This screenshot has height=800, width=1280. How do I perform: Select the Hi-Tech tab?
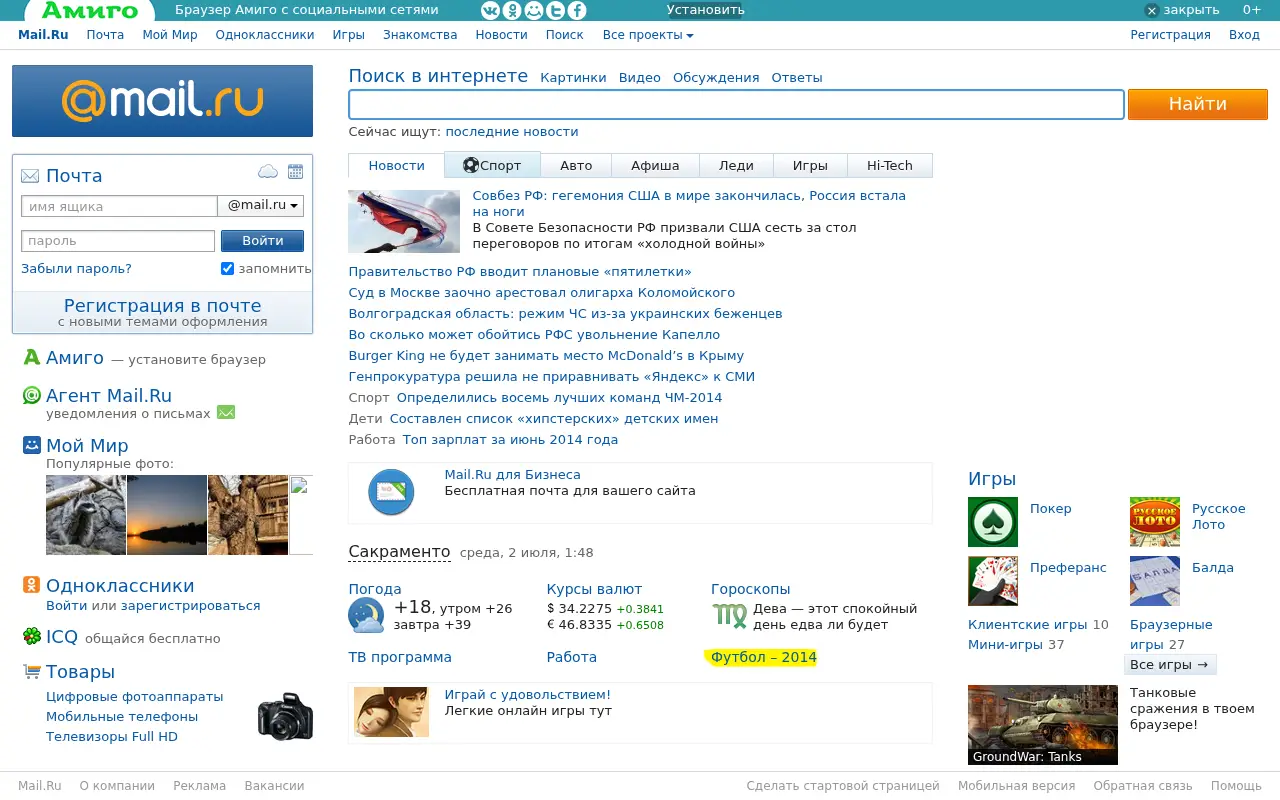coord(890,165)
